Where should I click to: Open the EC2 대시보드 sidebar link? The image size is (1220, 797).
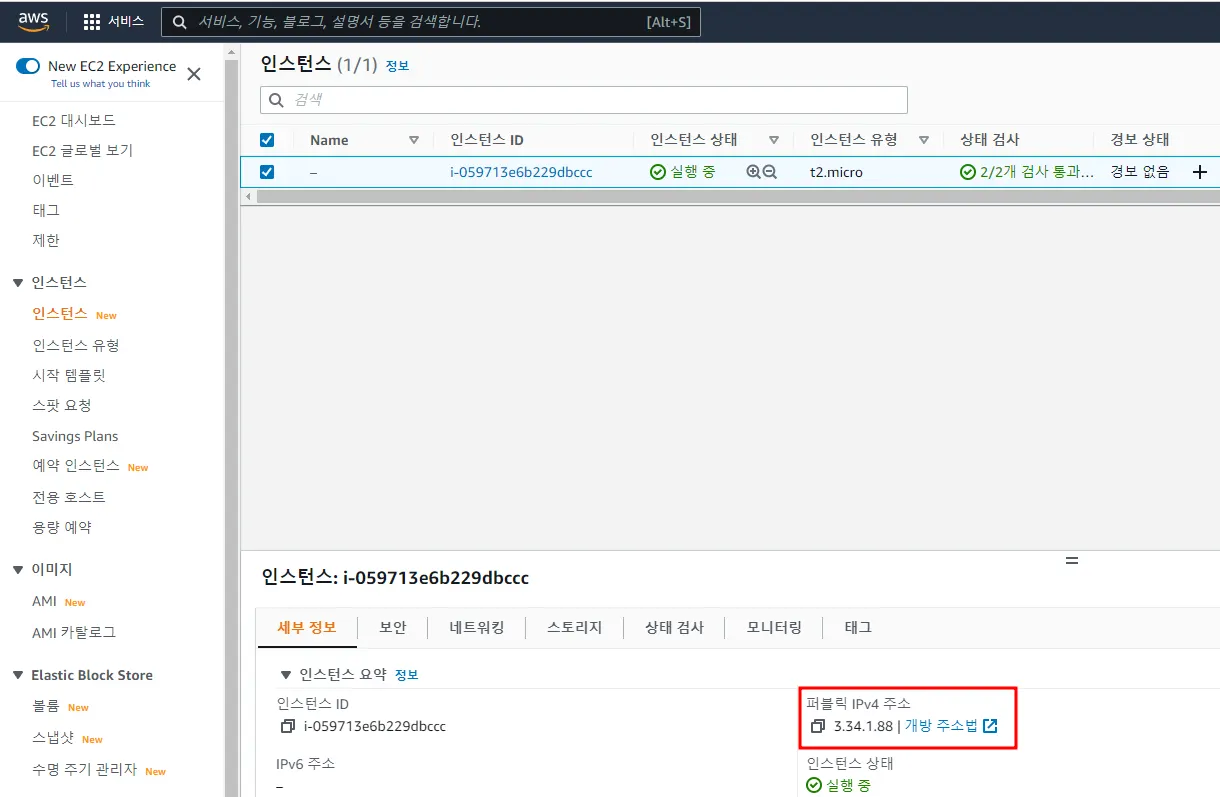tap(74, 120)
